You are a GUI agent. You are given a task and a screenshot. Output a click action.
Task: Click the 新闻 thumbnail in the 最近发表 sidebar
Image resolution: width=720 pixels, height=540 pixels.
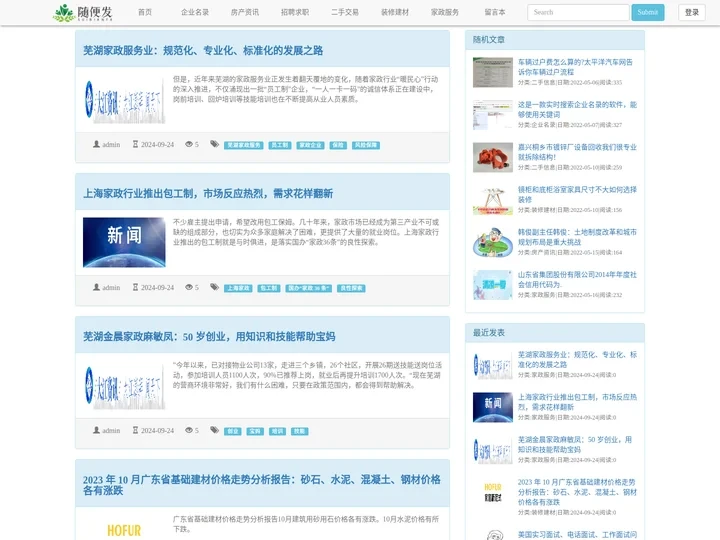(x=493, y=407)
